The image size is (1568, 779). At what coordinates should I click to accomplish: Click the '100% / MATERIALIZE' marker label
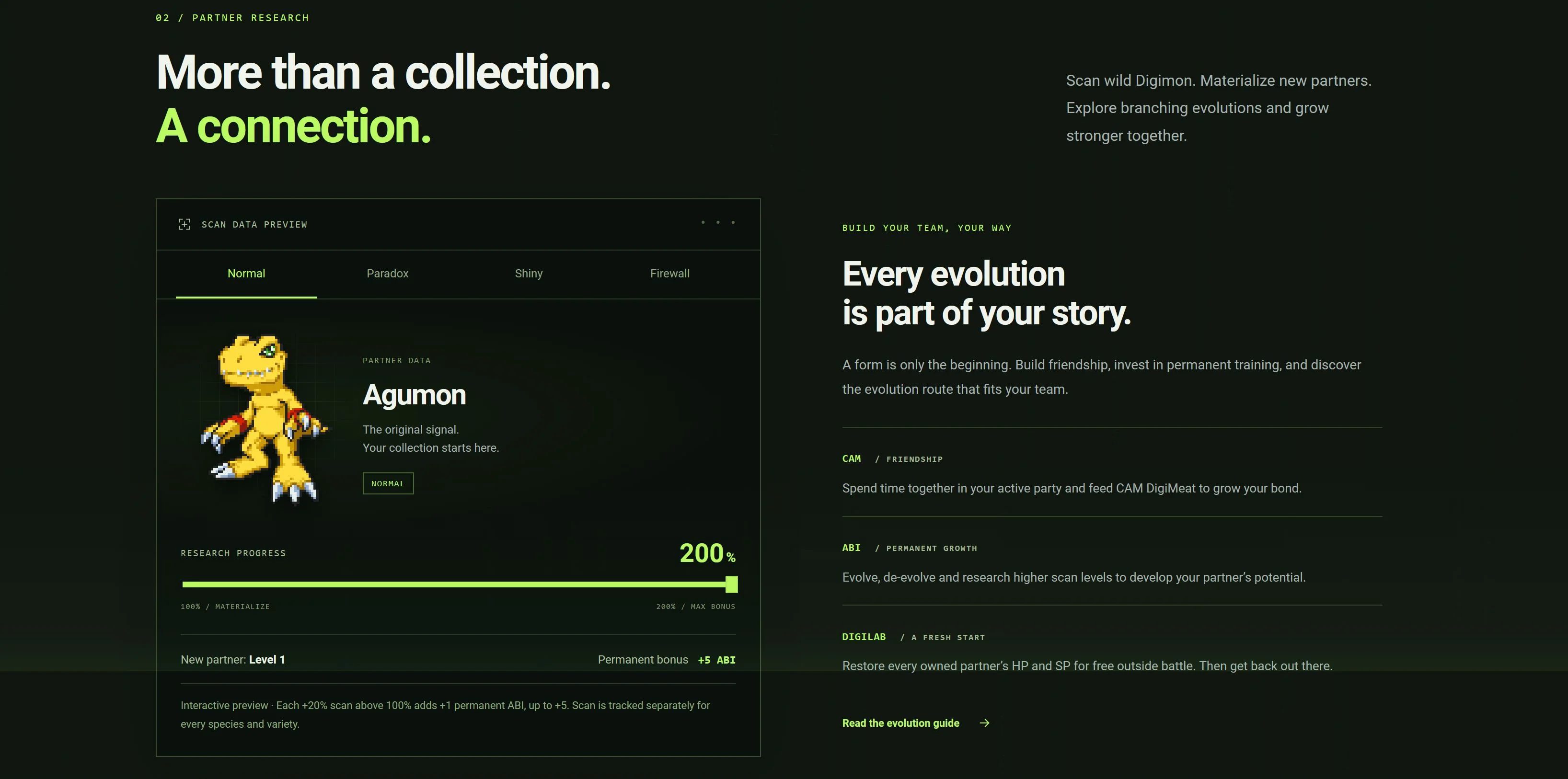[225, 606]
